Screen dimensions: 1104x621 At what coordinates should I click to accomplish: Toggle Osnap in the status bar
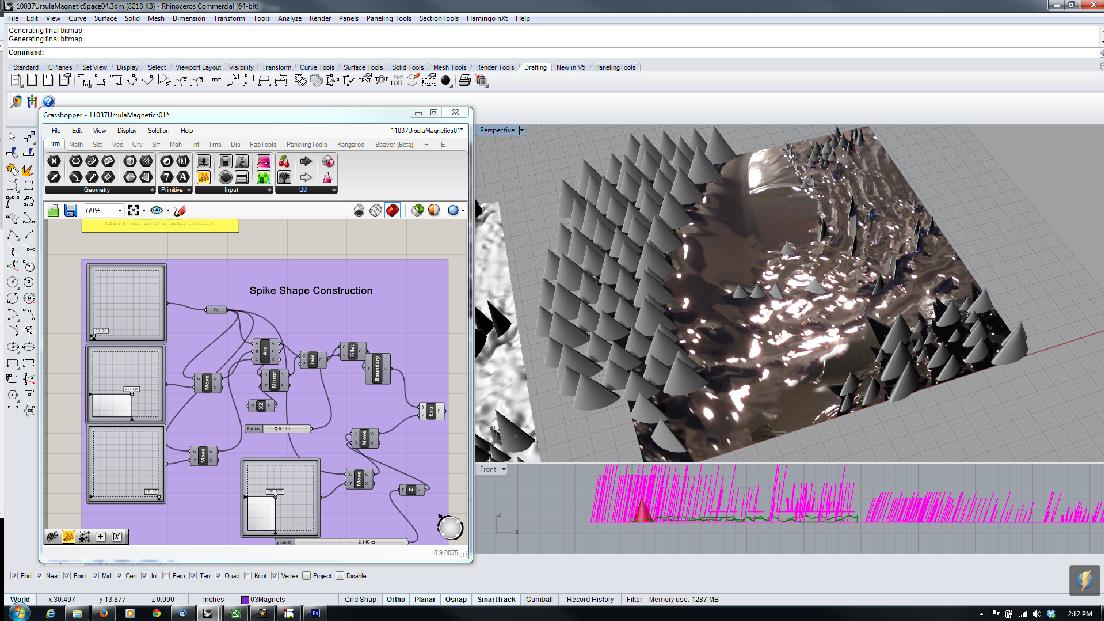(456, 600)
